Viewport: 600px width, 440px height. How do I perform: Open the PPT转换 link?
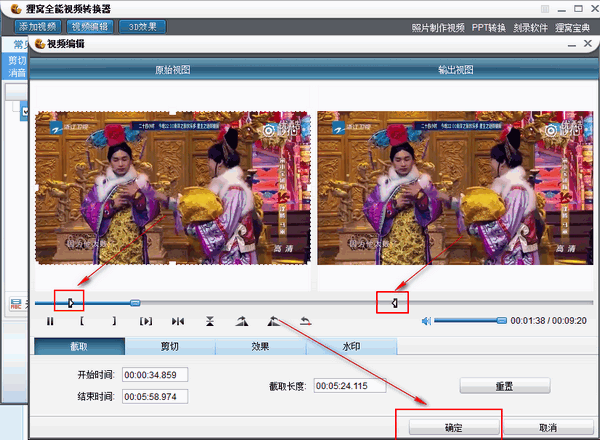pyautogui.click(x=489, y=28)
